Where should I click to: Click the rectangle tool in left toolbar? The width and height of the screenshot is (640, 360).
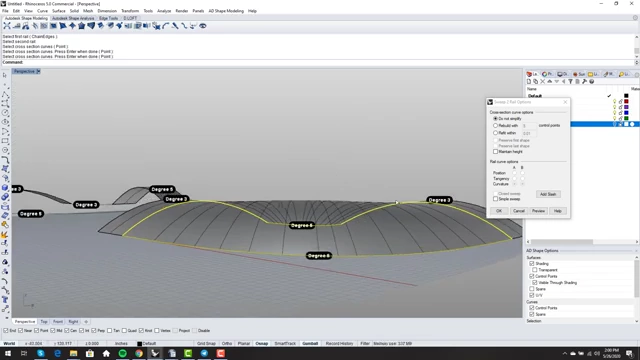tap(5, 141)
